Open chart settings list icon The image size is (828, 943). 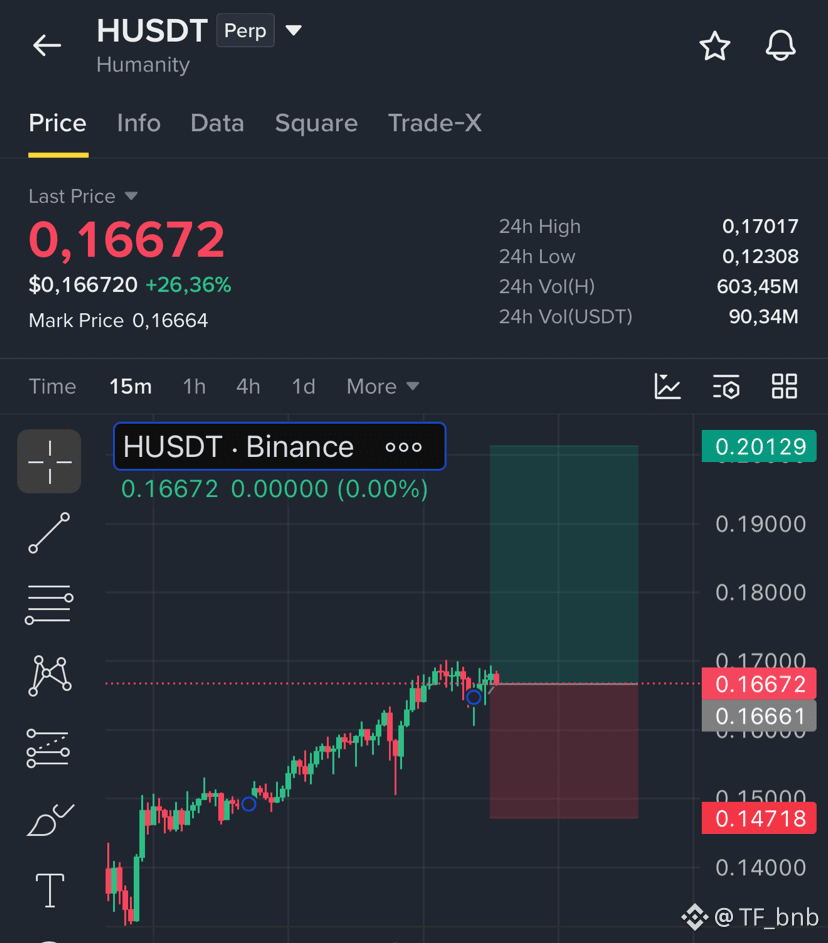click(726, 386)
